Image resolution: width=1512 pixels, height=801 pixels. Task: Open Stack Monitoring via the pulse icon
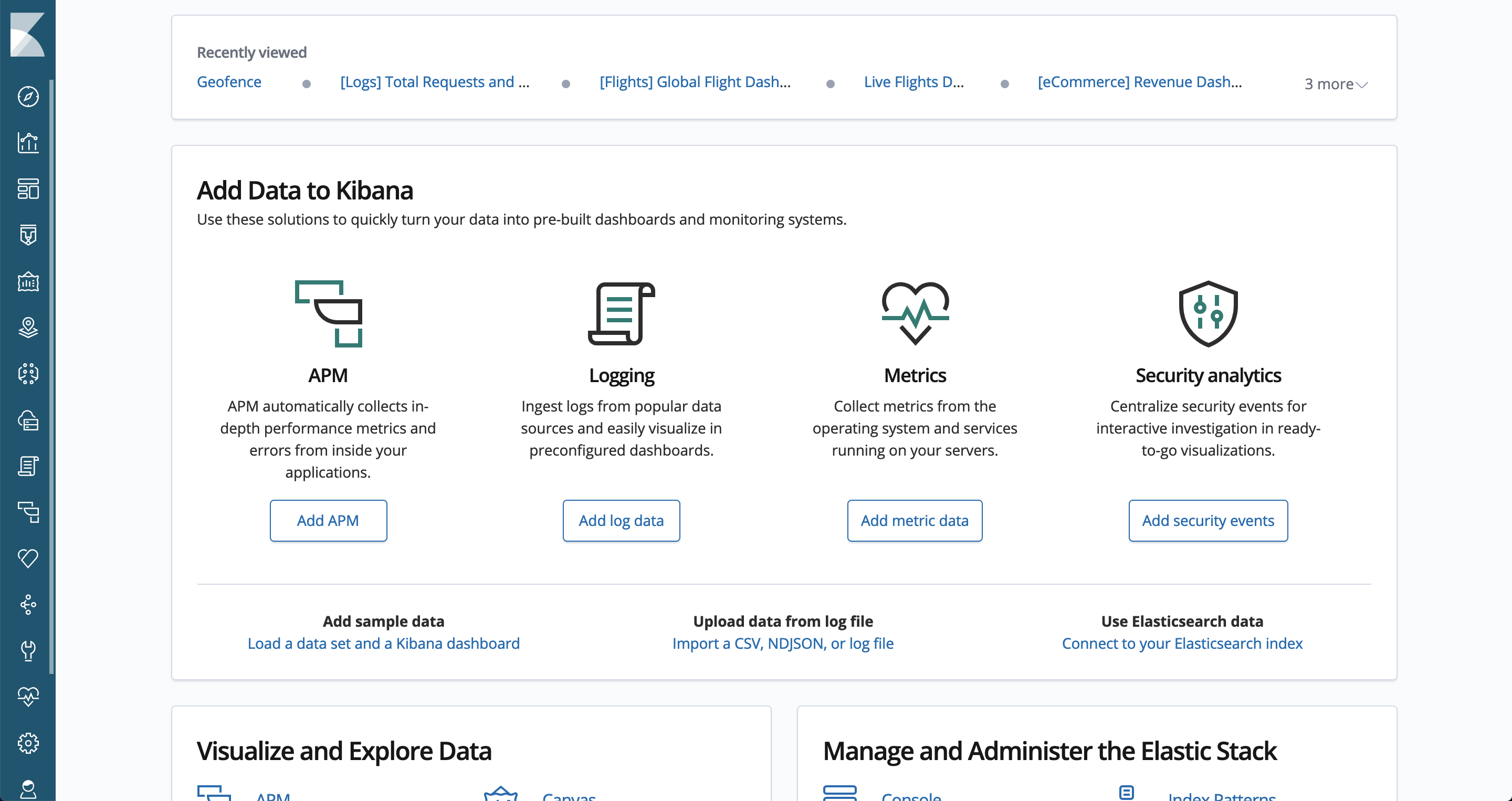click(28, 697)
